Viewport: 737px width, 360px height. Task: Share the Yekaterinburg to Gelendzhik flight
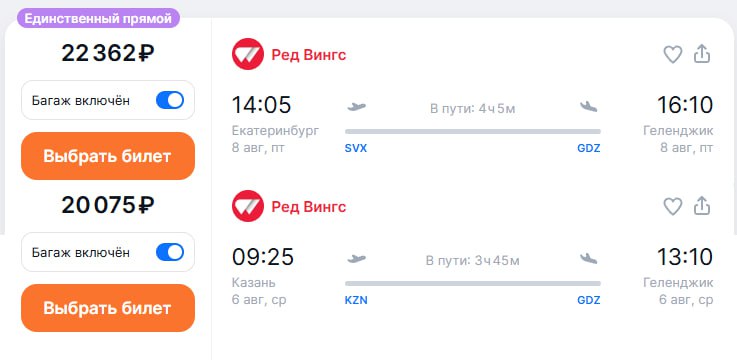pos(702,54)
